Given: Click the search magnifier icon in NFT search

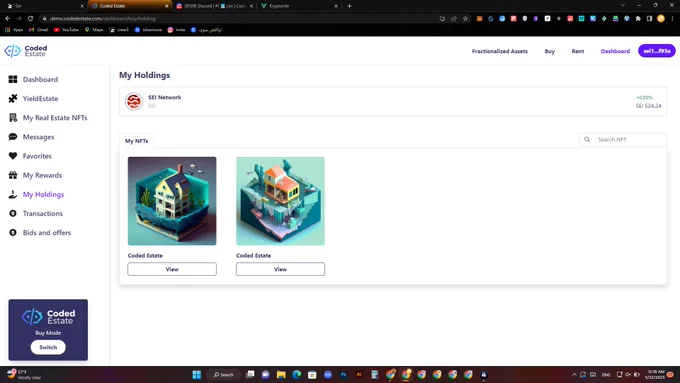Looking at the screenshot, I should point(587,139).
